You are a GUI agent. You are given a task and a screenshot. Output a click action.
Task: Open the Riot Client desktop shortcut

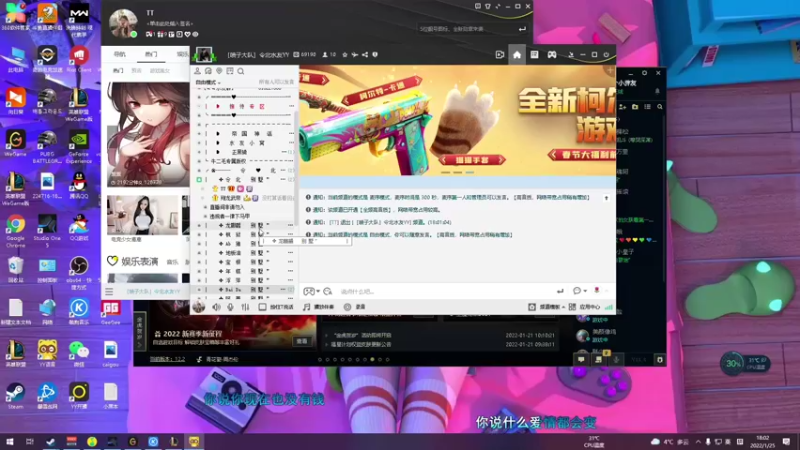79,58
